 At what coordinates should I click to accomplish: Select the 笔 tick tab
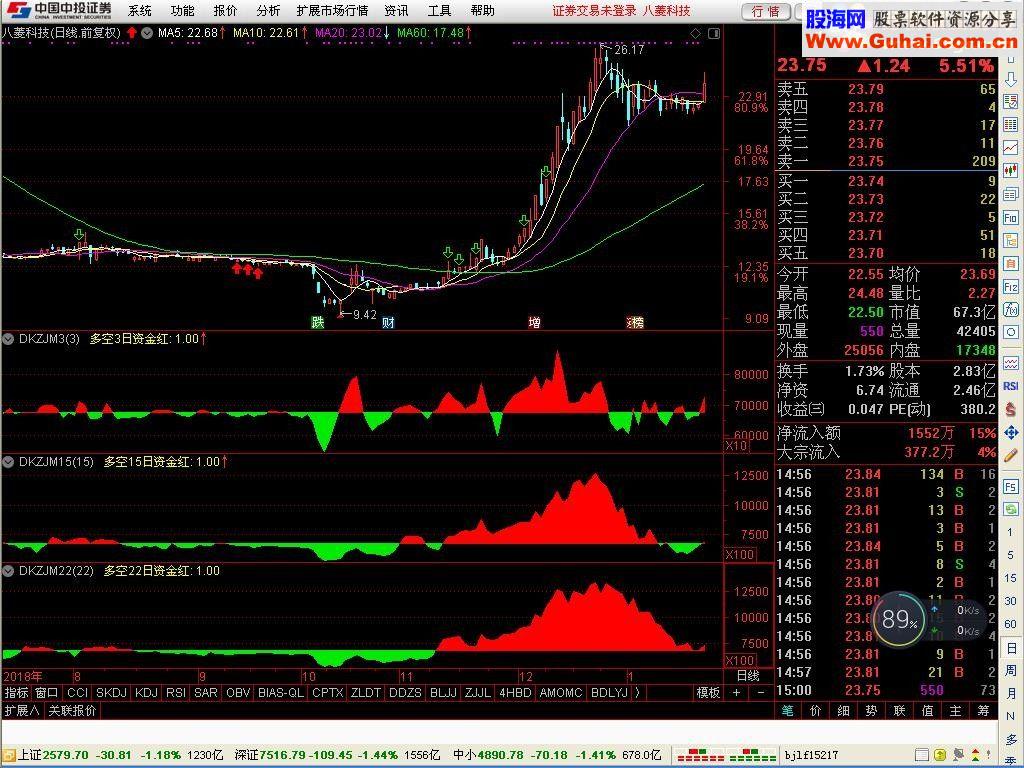tap(787, 711)
